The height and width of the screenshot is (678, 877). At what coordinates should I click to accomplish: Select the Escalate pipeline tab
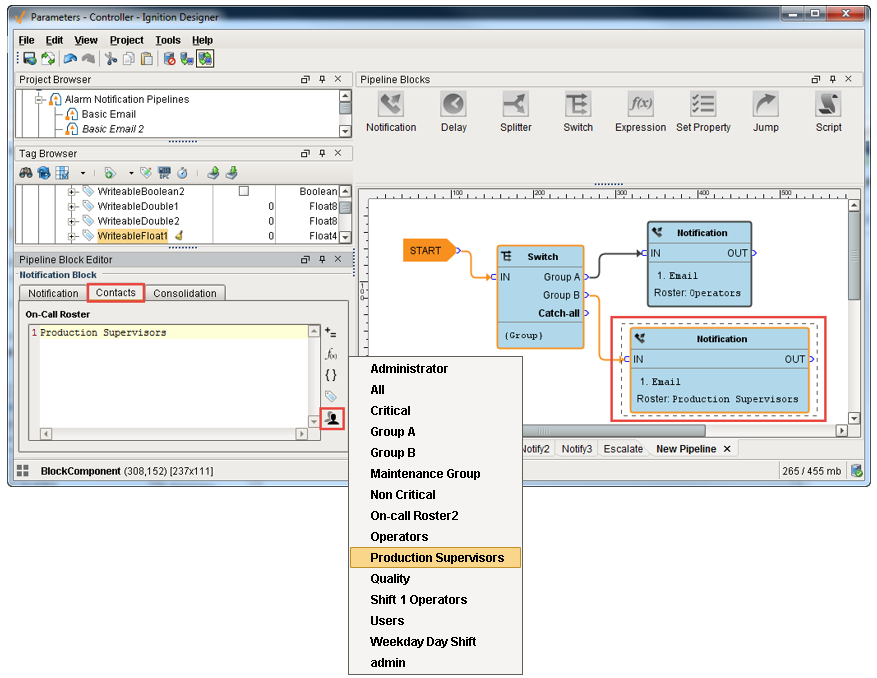tap(623, 449)
